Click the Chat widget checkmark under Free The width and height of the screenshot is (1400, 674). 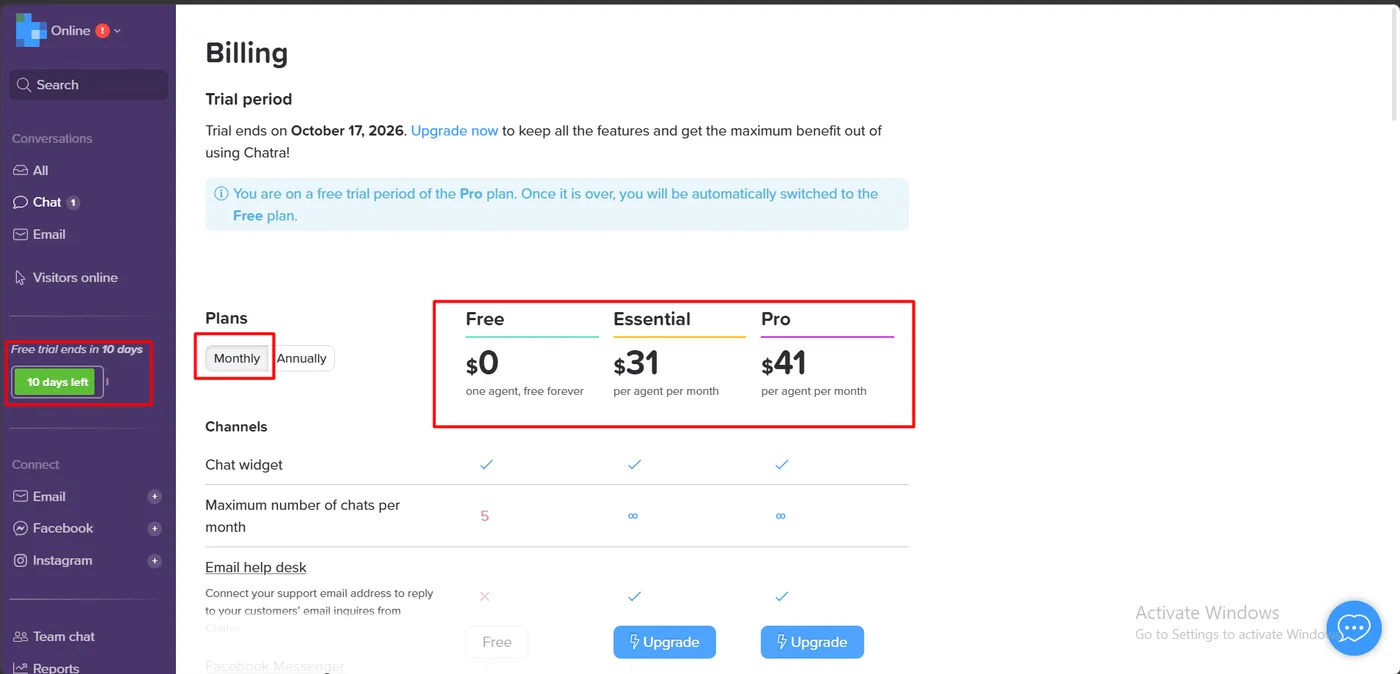coord(486,464)
